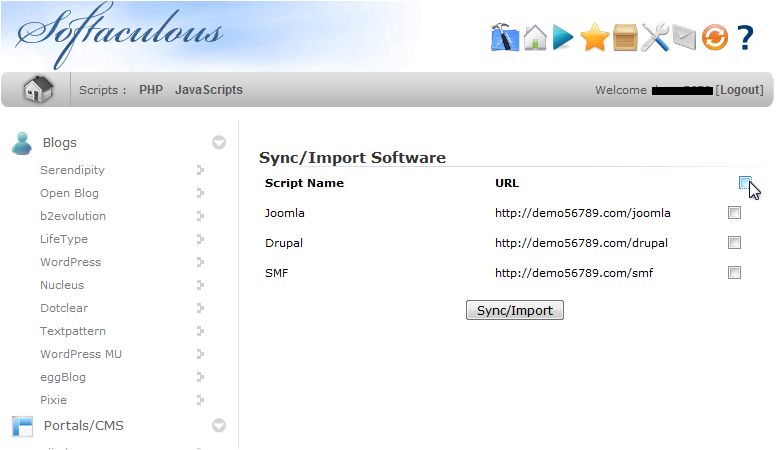
Task: Check the Drupal row checkbox
Action: tap(734, 243)
